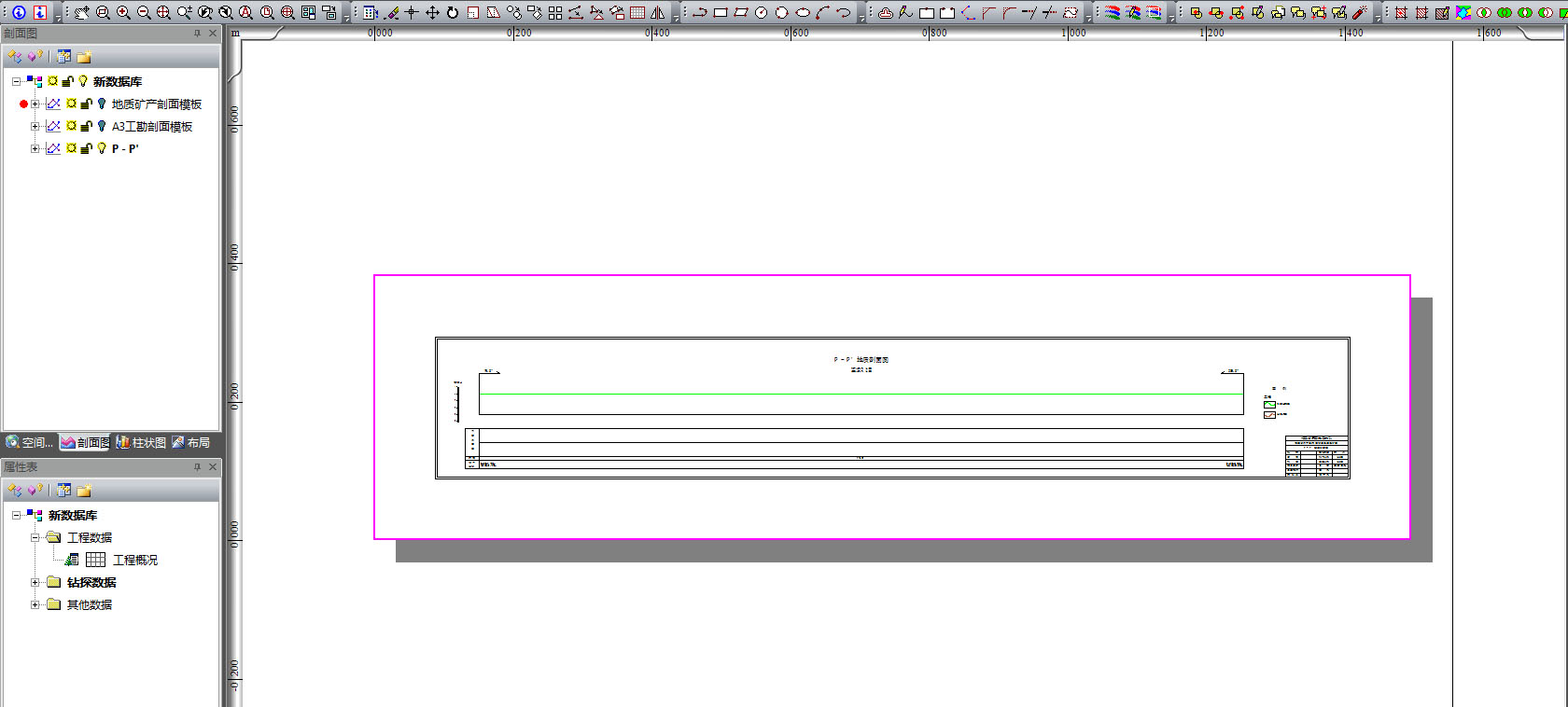This screenshot has height=707, width=1568.
Task: Expand the 钻探数据 folder
Action: point(35,582)
